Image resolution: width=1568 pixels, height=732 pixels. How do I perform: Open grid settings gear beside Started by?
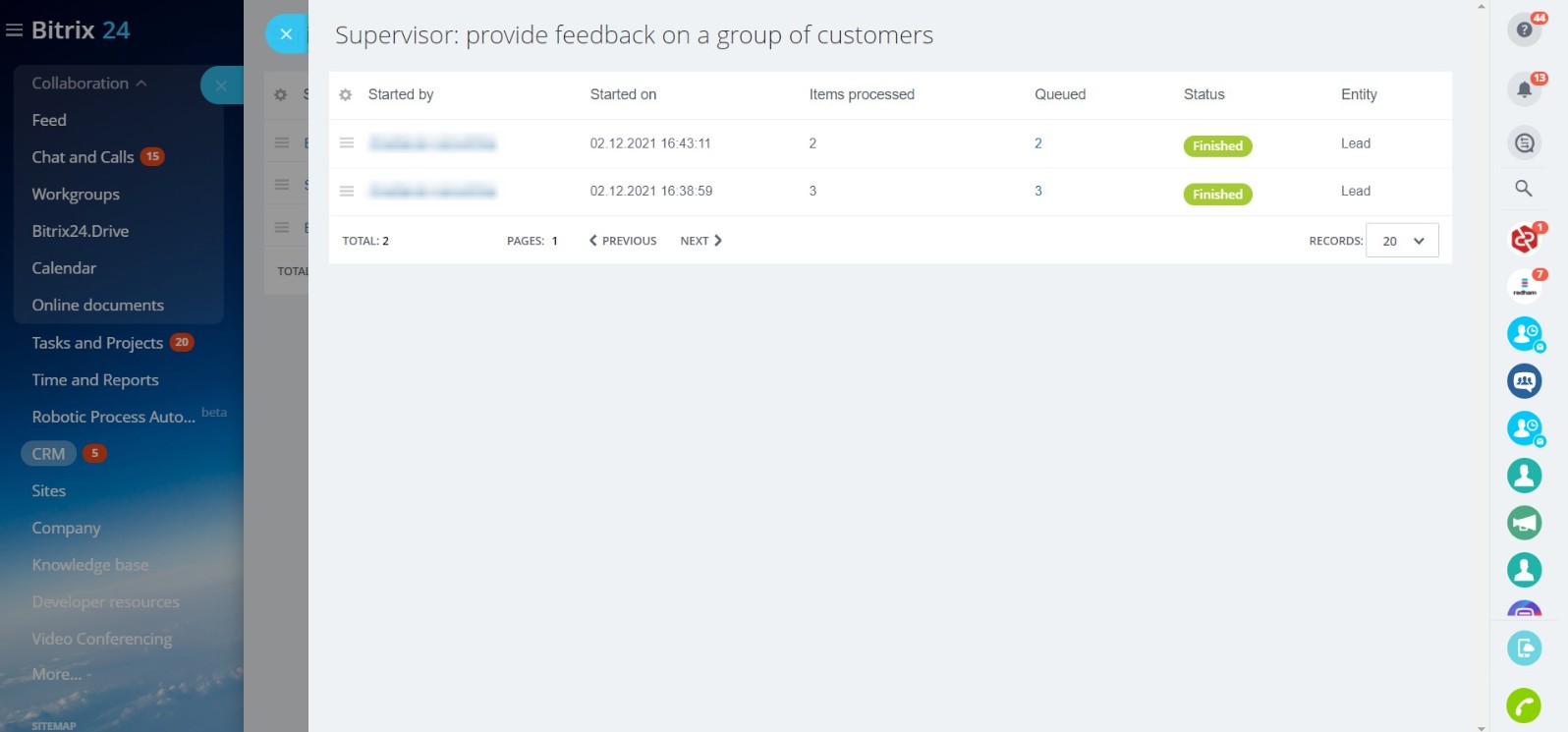tap(345, 95)
